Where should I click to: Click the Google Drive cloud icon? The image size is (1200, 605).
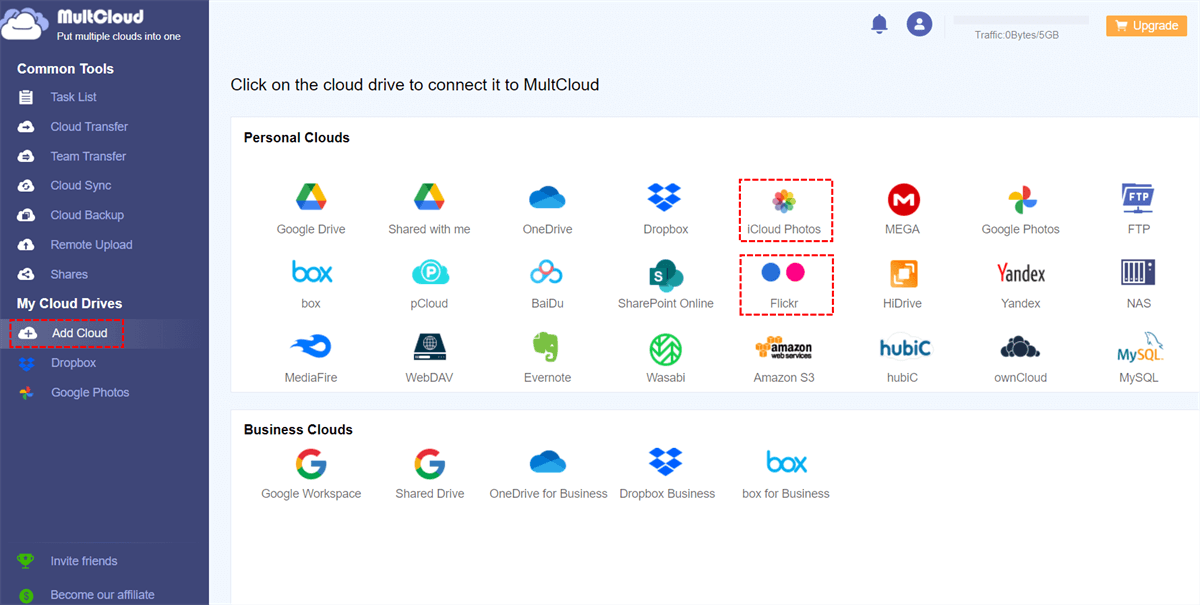click(311, 198)
